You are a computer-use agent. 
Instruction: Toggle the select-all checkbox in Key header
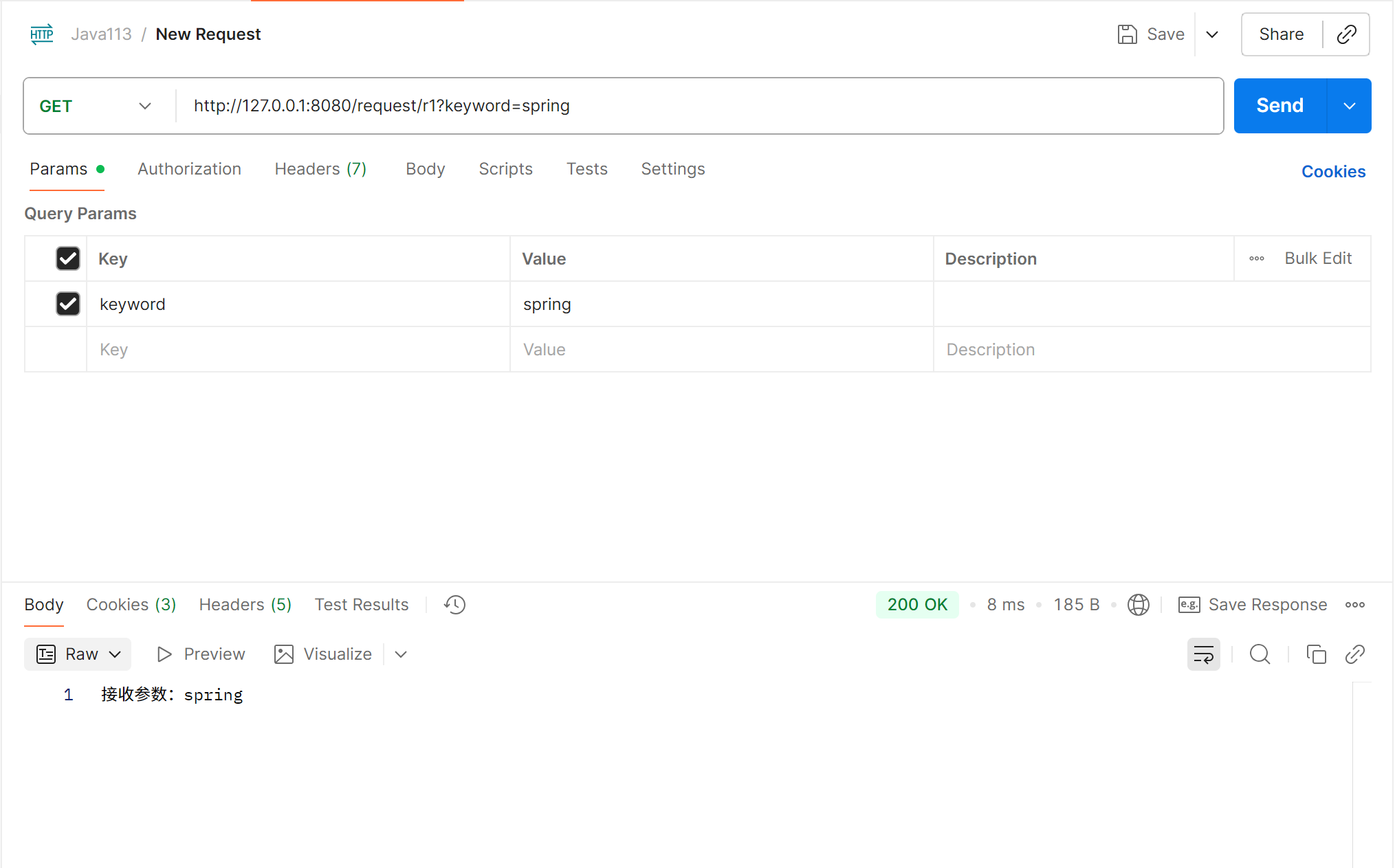68,258
